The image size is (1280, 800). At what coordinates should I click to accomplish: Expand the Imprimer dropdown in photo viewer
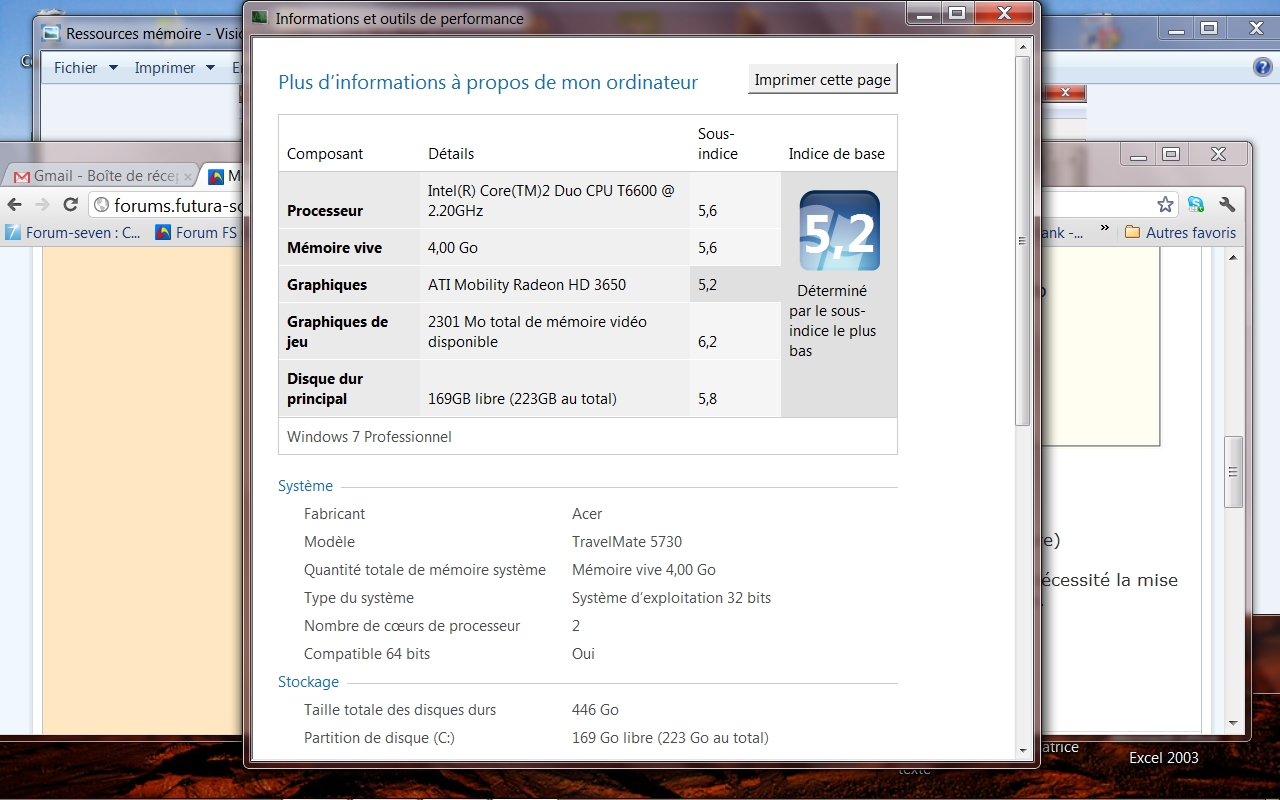[210, 68]
